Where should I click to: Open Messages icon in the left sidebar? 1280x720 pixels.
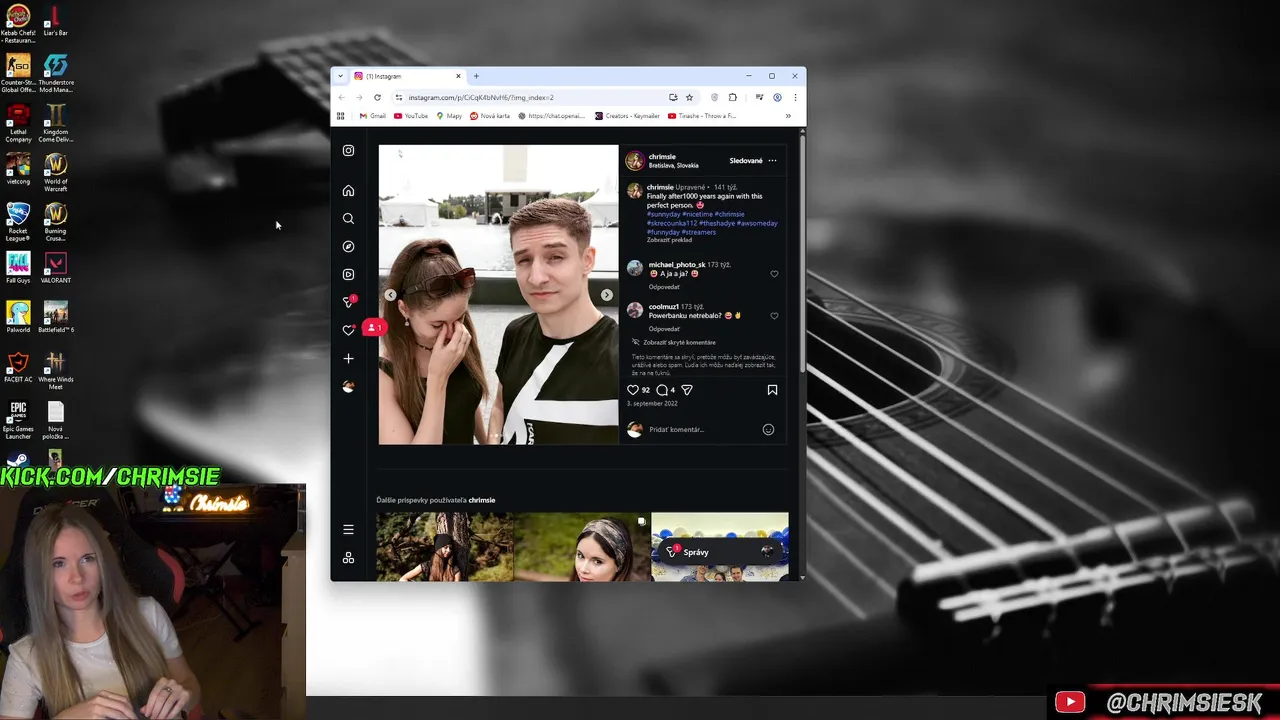[x=348, y=302]
